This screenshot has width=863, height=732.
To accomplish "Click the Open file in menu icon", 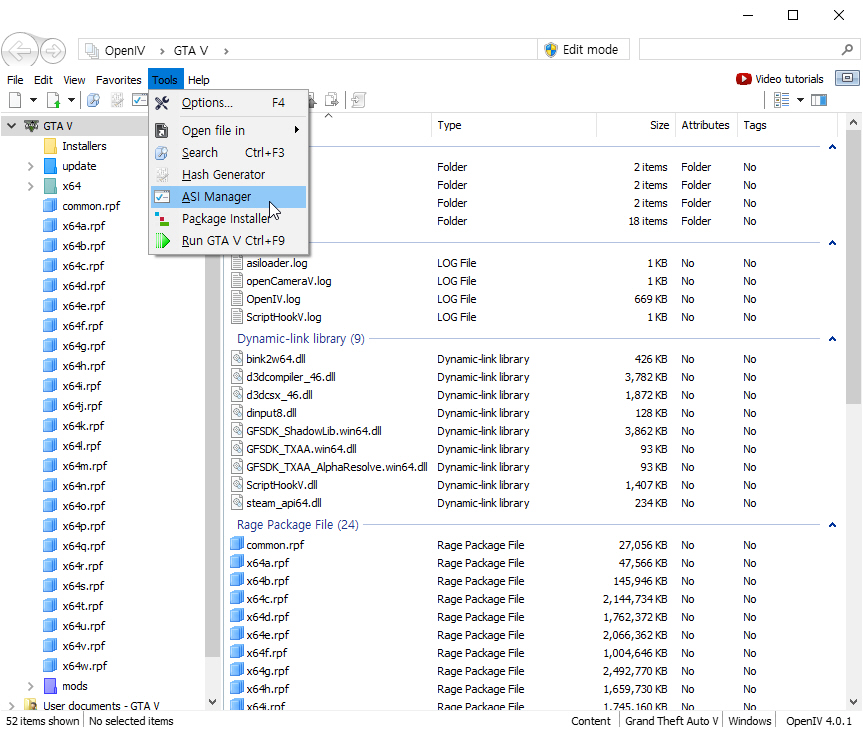I will [162, 130].
